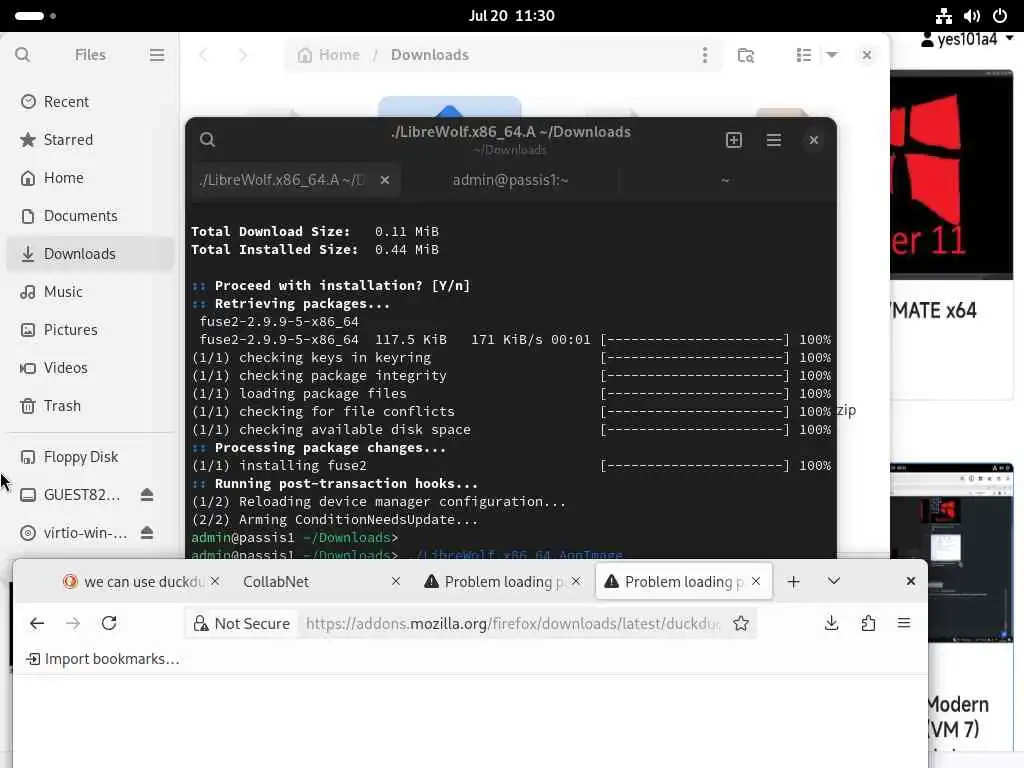Select Recent in Files sidebar
Image resolution: width=1024 pixels, height=768 pixels.
[90, 102]
